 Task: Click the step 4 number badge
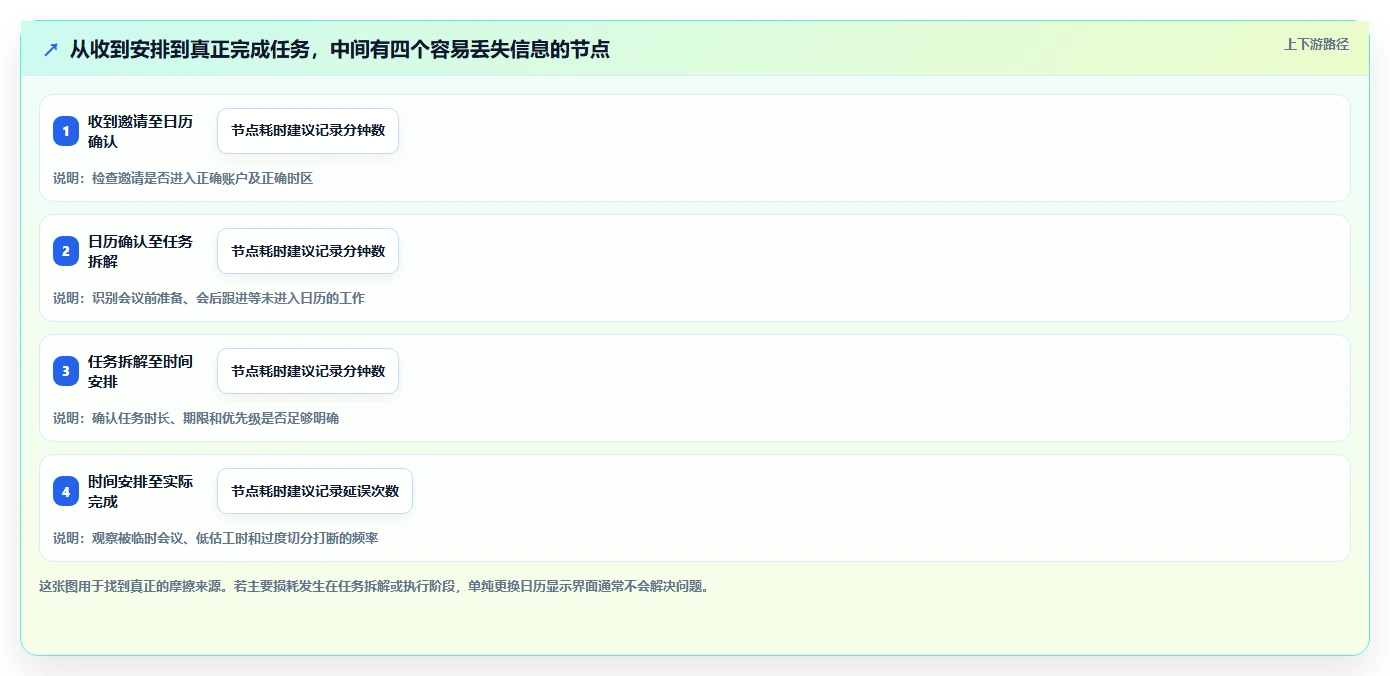(x=66, y=491)
